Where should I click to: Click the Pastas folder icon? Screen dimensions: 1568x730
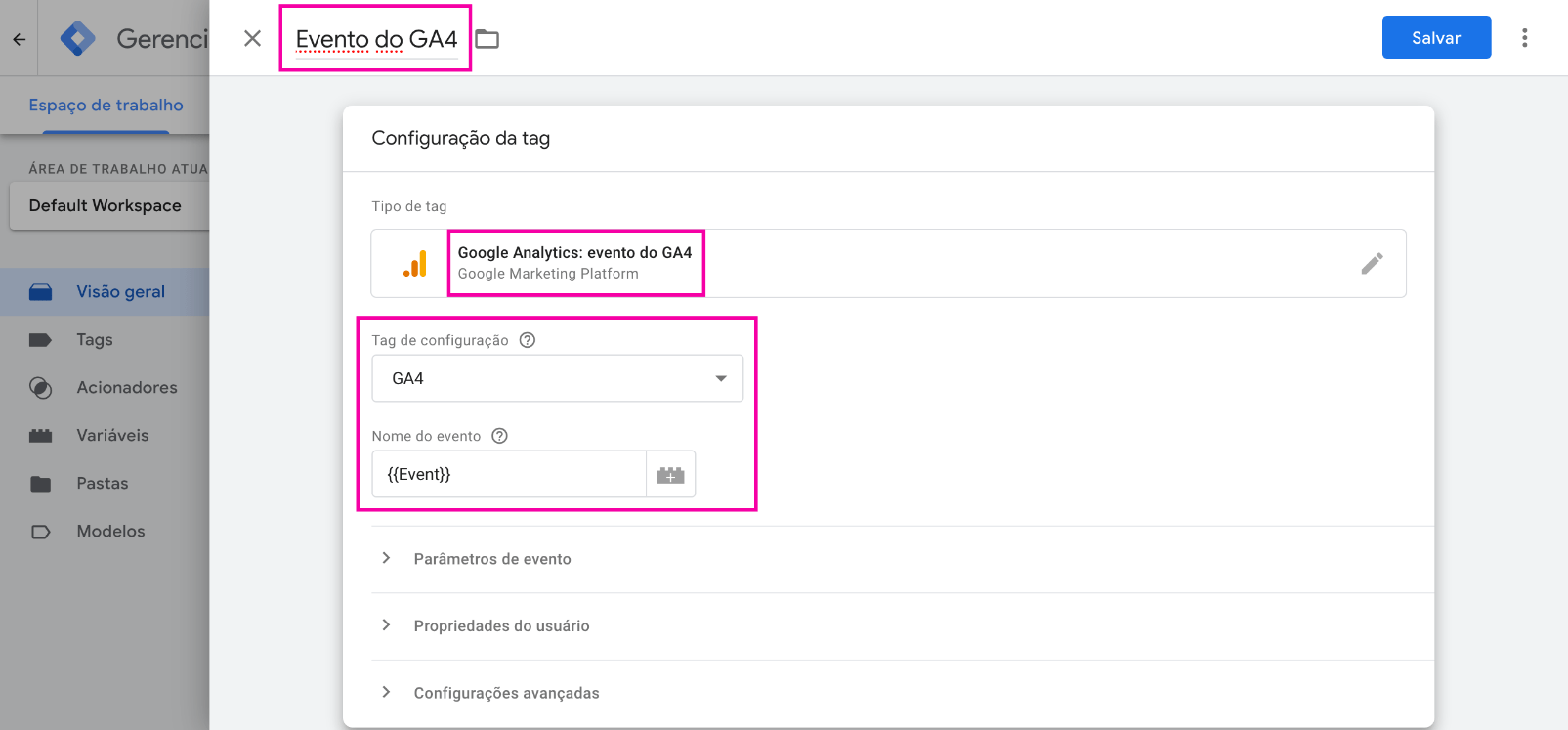(40, 483)
